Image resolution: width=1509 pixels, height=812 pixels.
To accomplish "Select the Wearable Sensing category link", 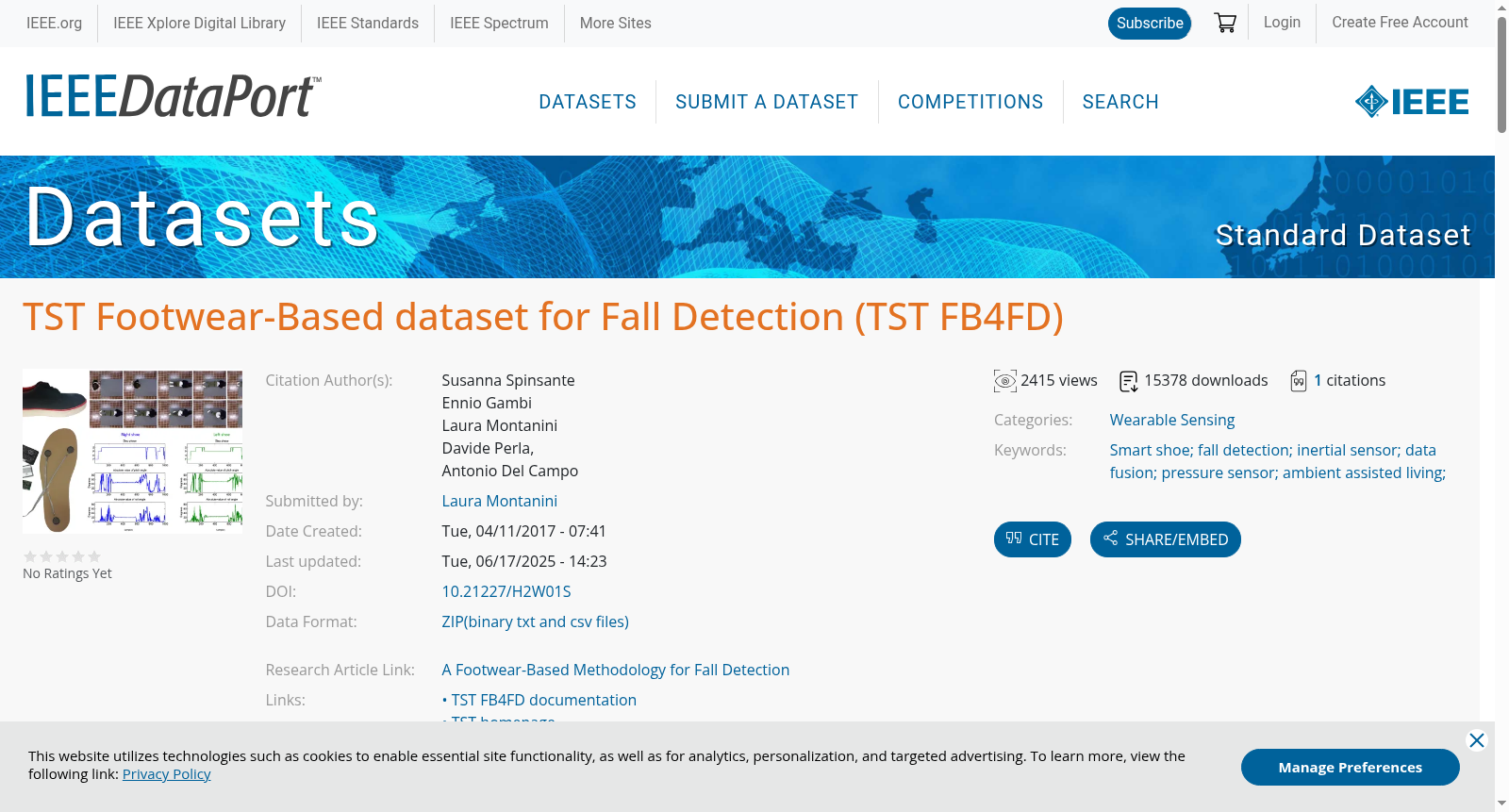I will [1172, 420].
